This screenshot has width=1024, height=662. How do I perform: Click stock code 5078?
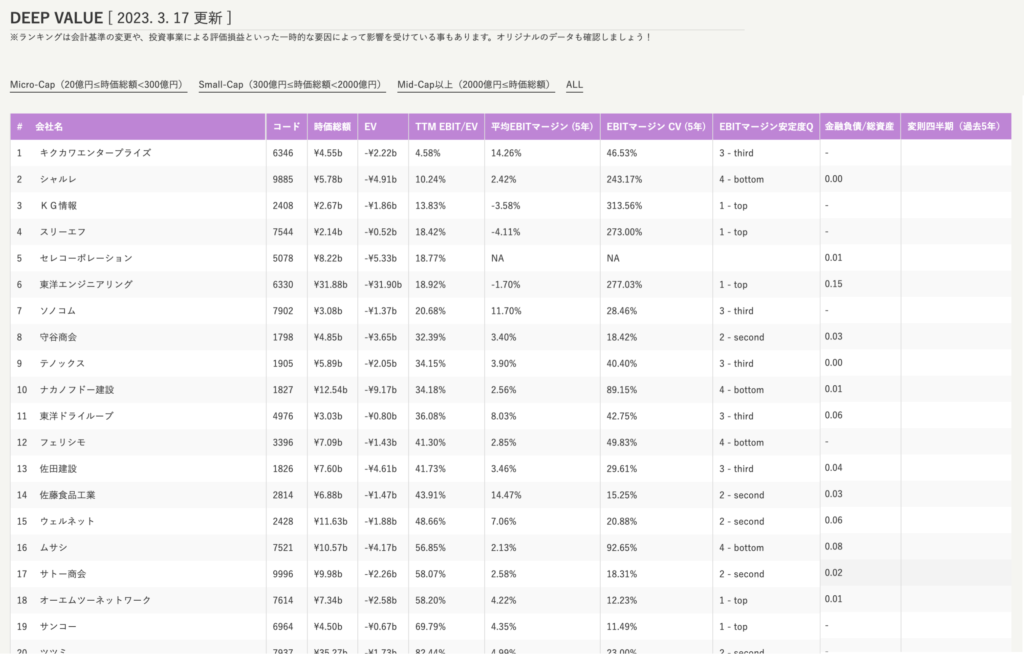pyautogui.click(x=283, y=258)
